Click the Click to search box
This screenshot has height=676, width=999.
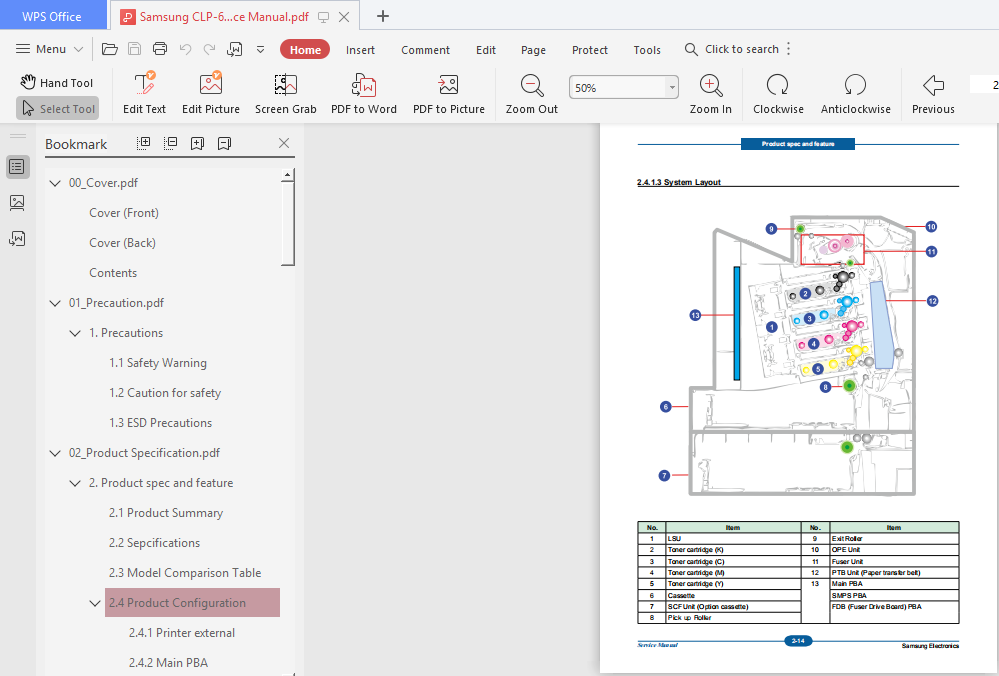[x=731, y=49]
